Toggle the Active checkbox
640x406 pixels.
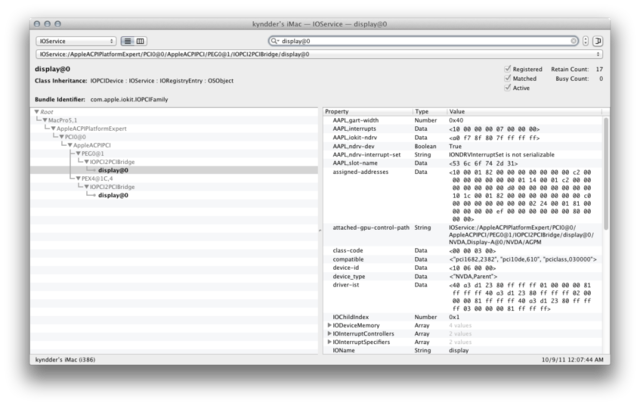coord(508,87)
